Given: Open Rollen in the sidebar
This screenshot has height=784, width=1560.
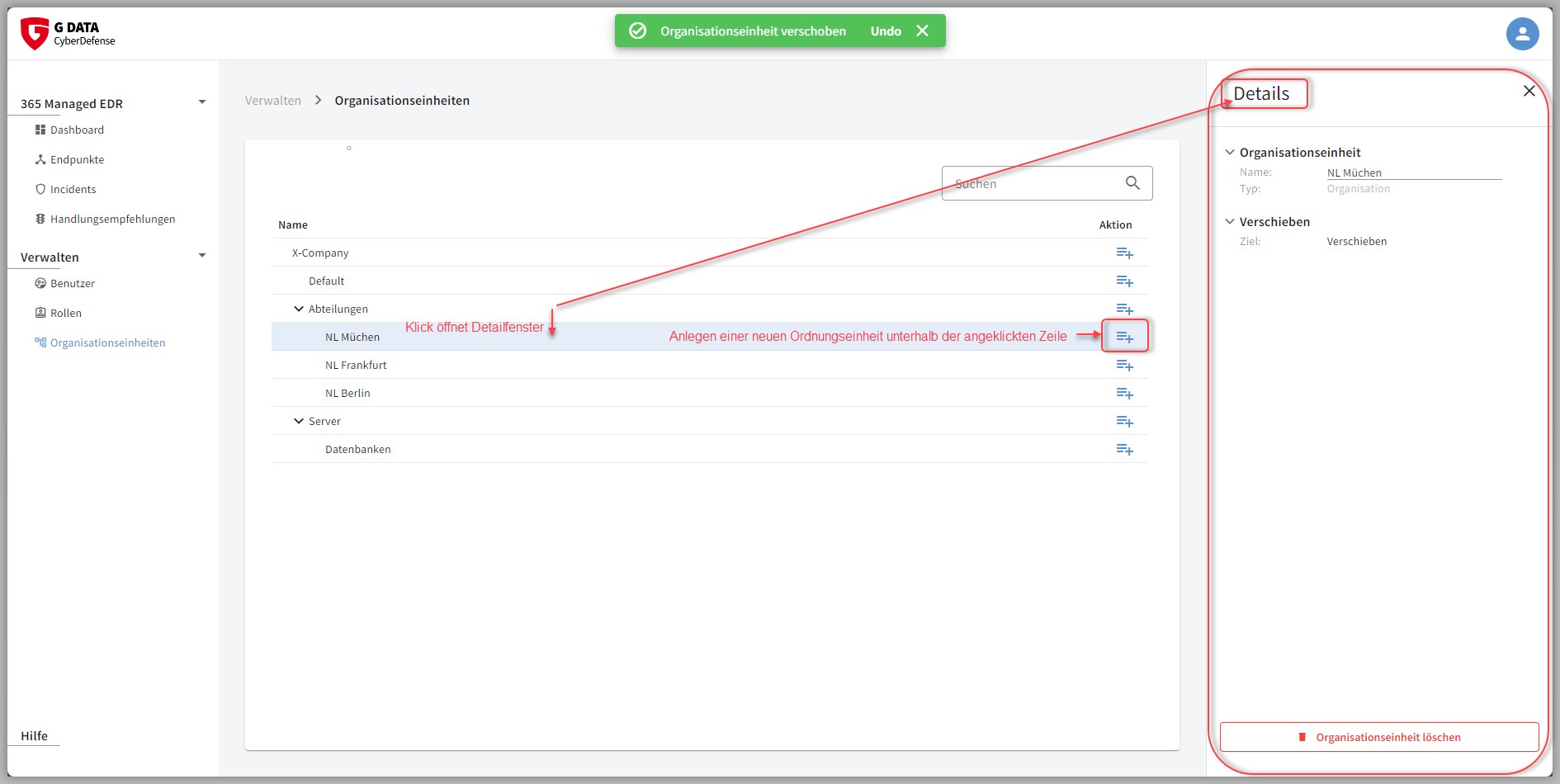Looking at the screenshot, I should coord(65,313).
